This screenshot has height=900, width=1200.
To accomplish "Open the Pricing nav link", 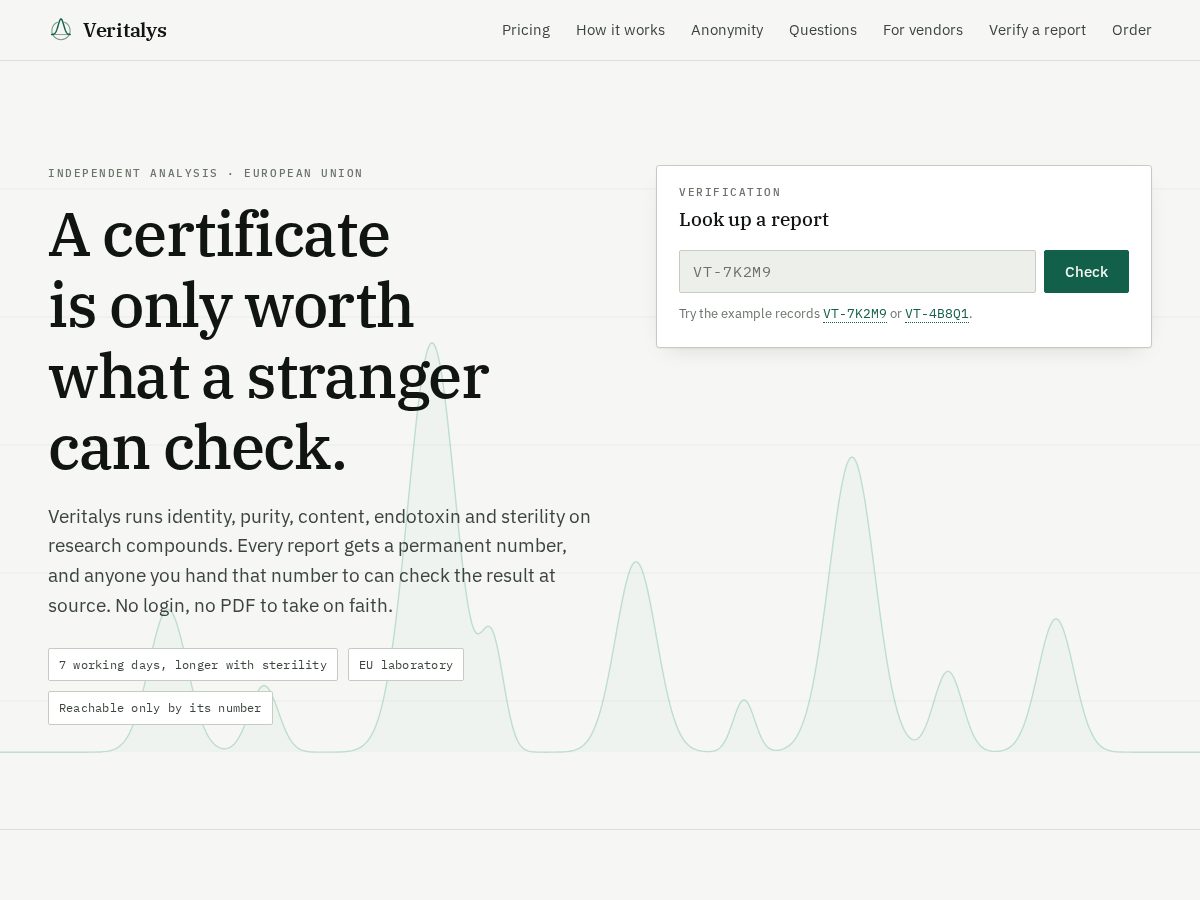I will [x=526, y=30].
